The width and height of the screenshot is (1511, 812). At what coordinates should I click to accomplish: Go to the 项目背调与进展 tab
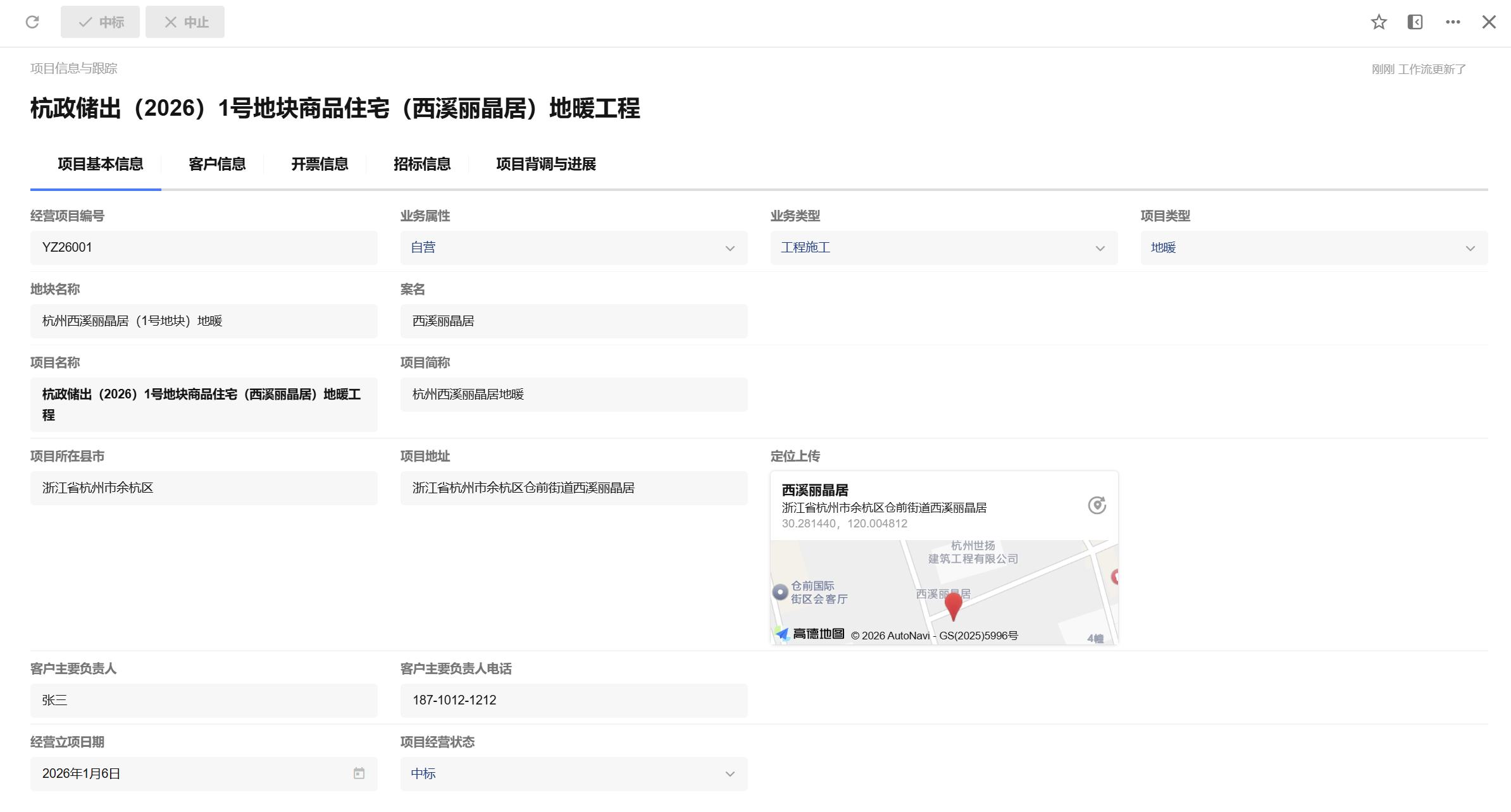pos(545,164)
